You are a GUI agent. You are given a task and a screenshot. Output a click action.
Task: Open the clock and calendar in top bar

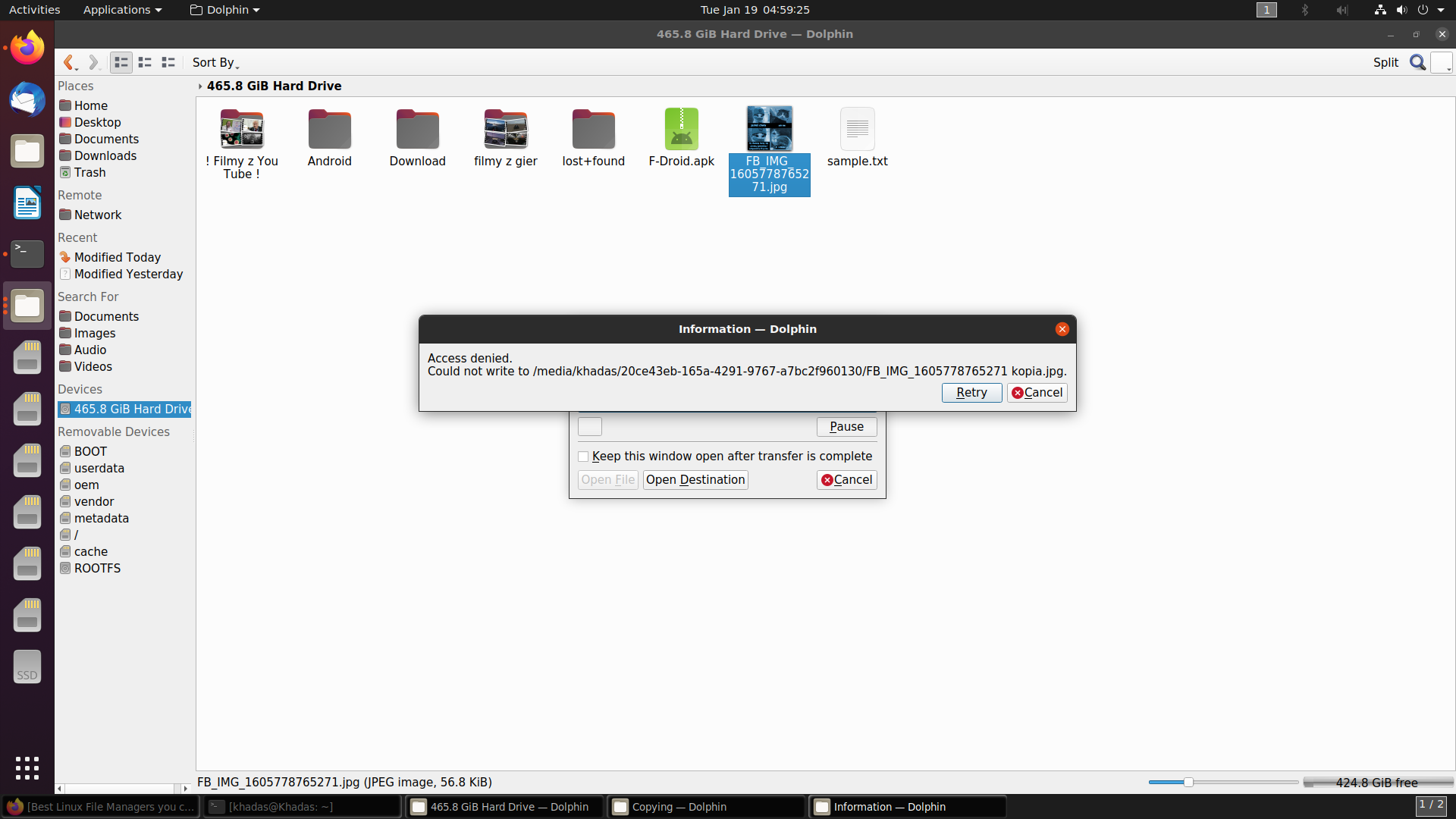click(755, 10)
